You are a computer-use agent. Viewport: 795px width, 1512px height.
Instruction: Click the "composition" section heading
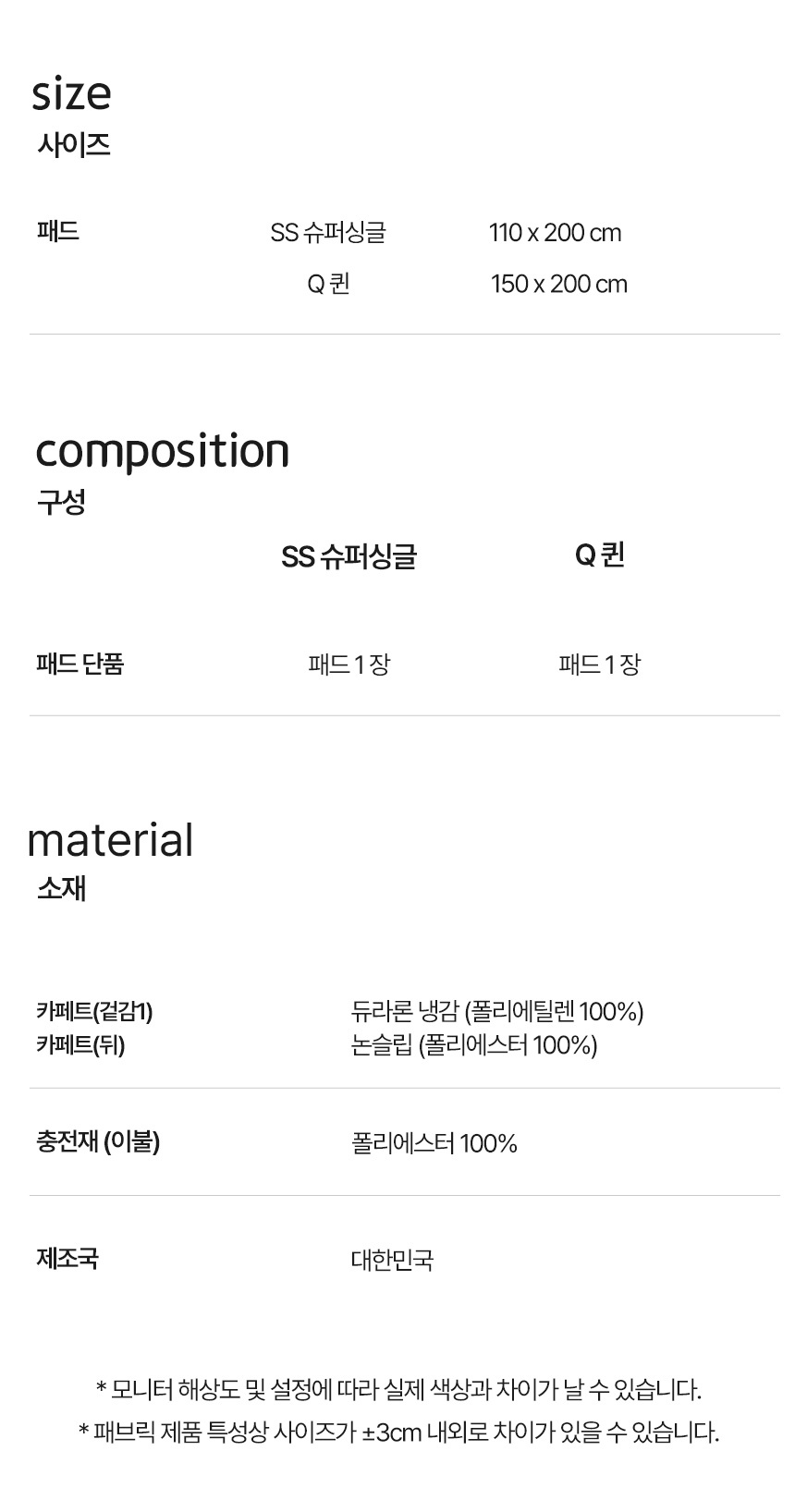[x=162, y=451]
